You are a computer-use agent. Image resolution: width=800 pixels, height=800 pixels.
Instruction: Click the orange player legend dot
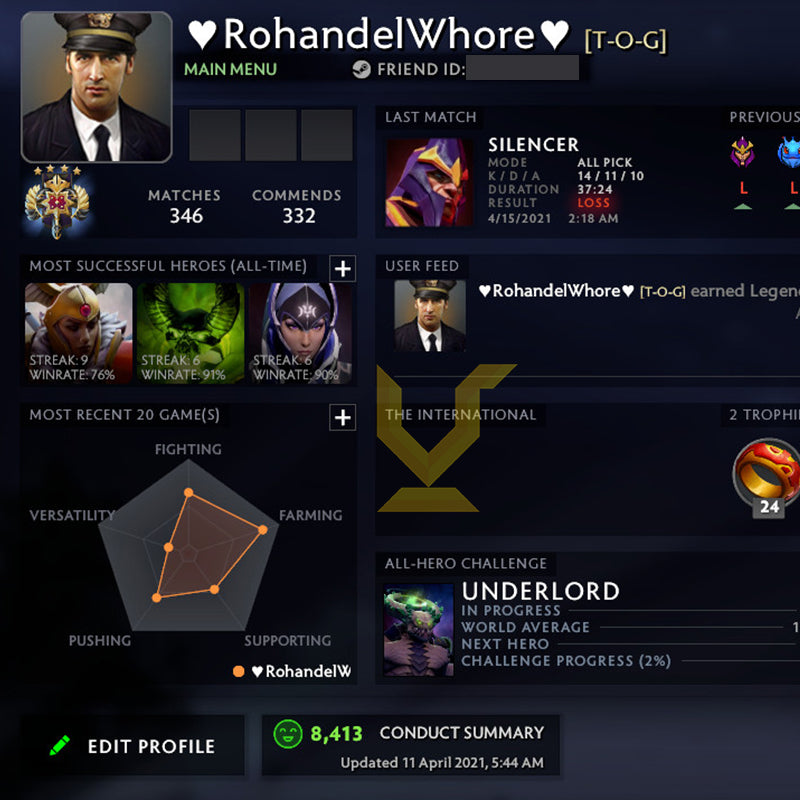pyautogui.click(x=238, y=671)
